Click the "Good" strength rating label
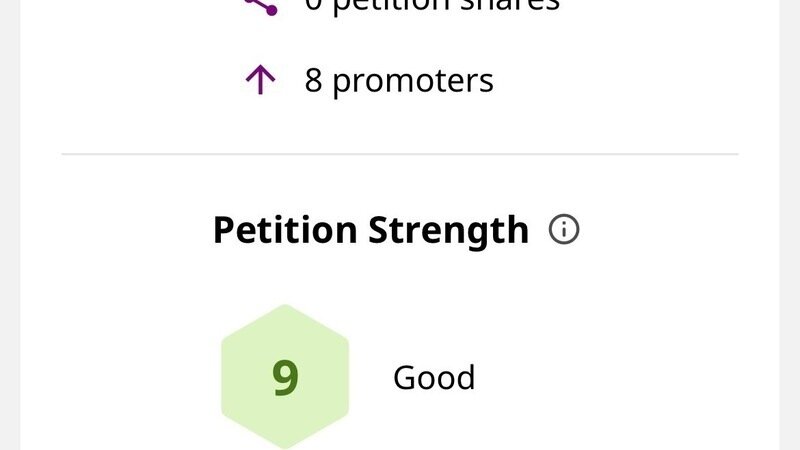The height and width of the screenshot is (450, 800). coord(434,377)
